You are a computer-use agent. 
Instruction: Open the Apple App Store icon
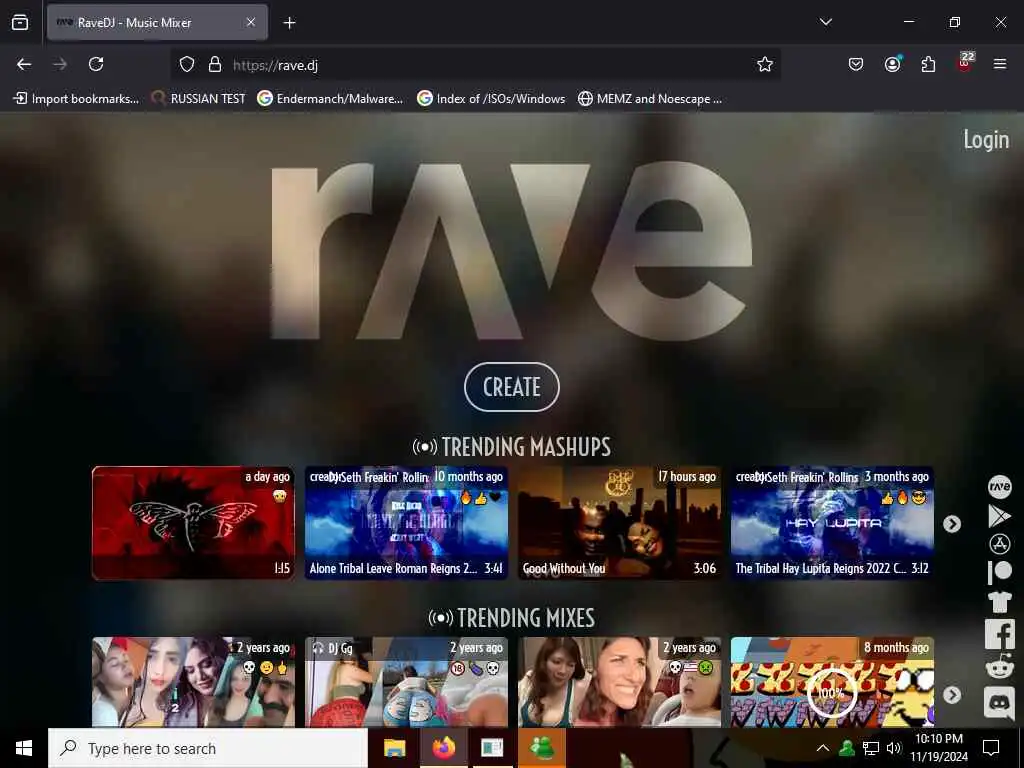point(999,544)
